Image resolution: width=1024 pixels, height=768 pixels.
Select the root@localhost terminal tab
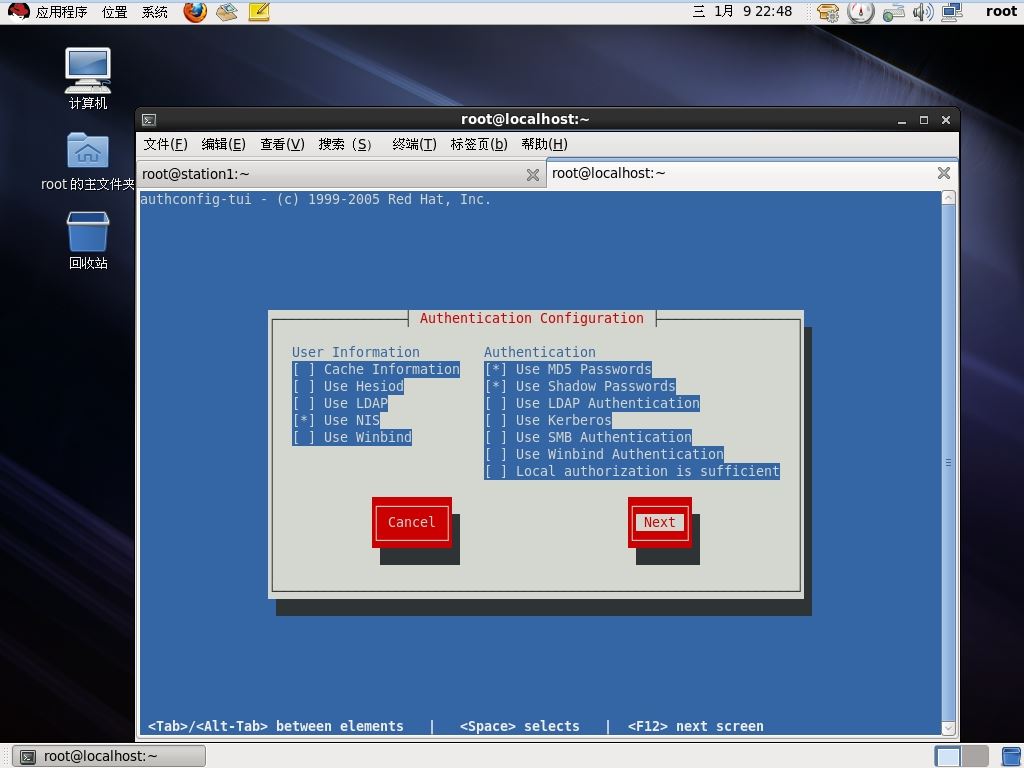pyautogui.click(x=751, y=173)
